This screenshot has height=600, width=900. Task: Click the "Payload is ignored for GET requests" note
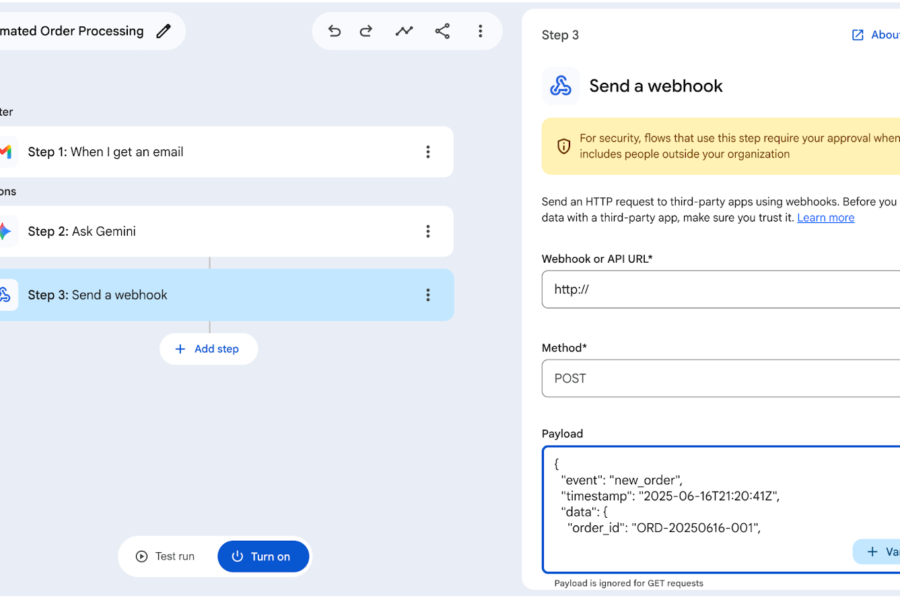point(629,583)
